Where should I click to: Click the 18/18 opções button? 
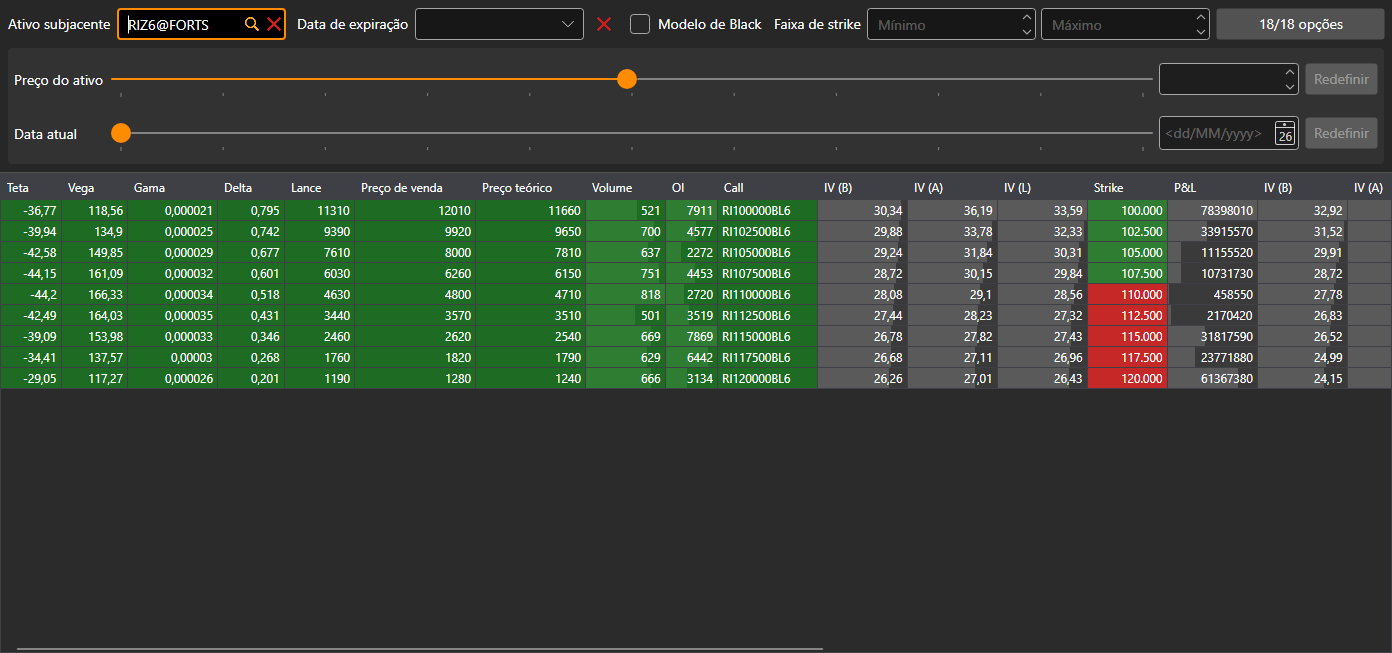click(x=1300, y=24)
